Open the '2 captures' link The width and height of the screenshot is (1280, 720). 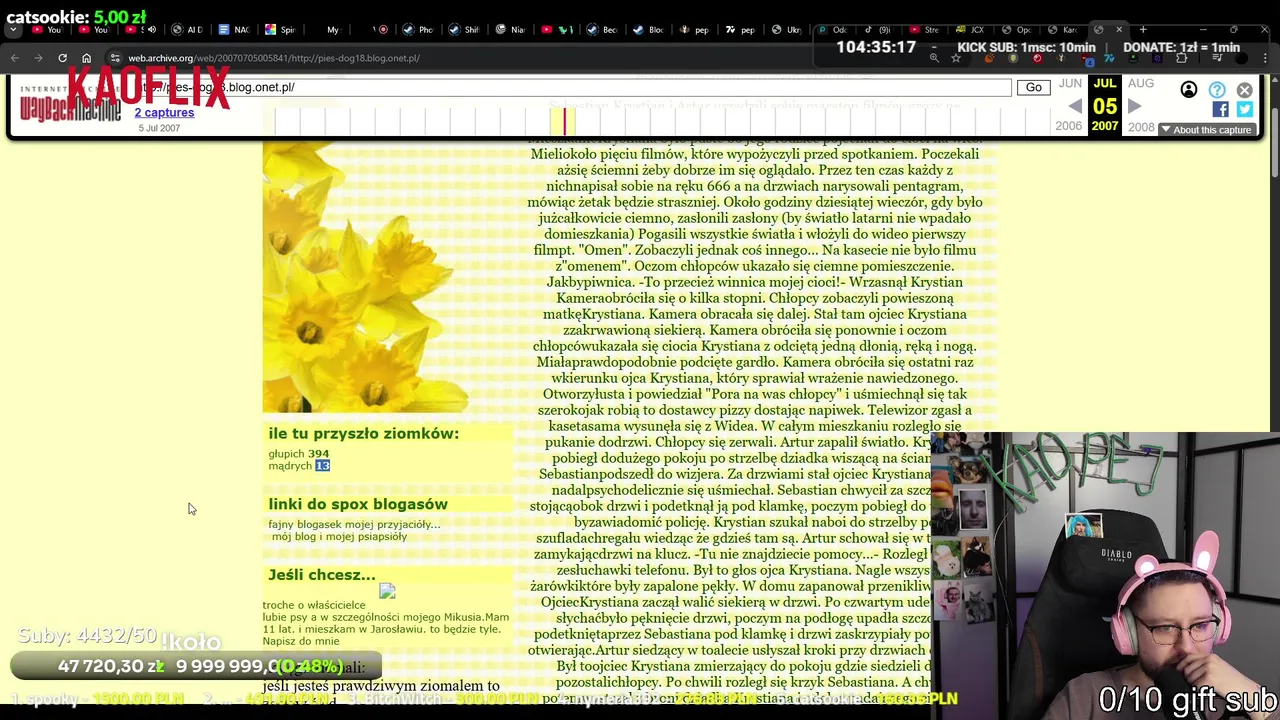tap(164, 112)
